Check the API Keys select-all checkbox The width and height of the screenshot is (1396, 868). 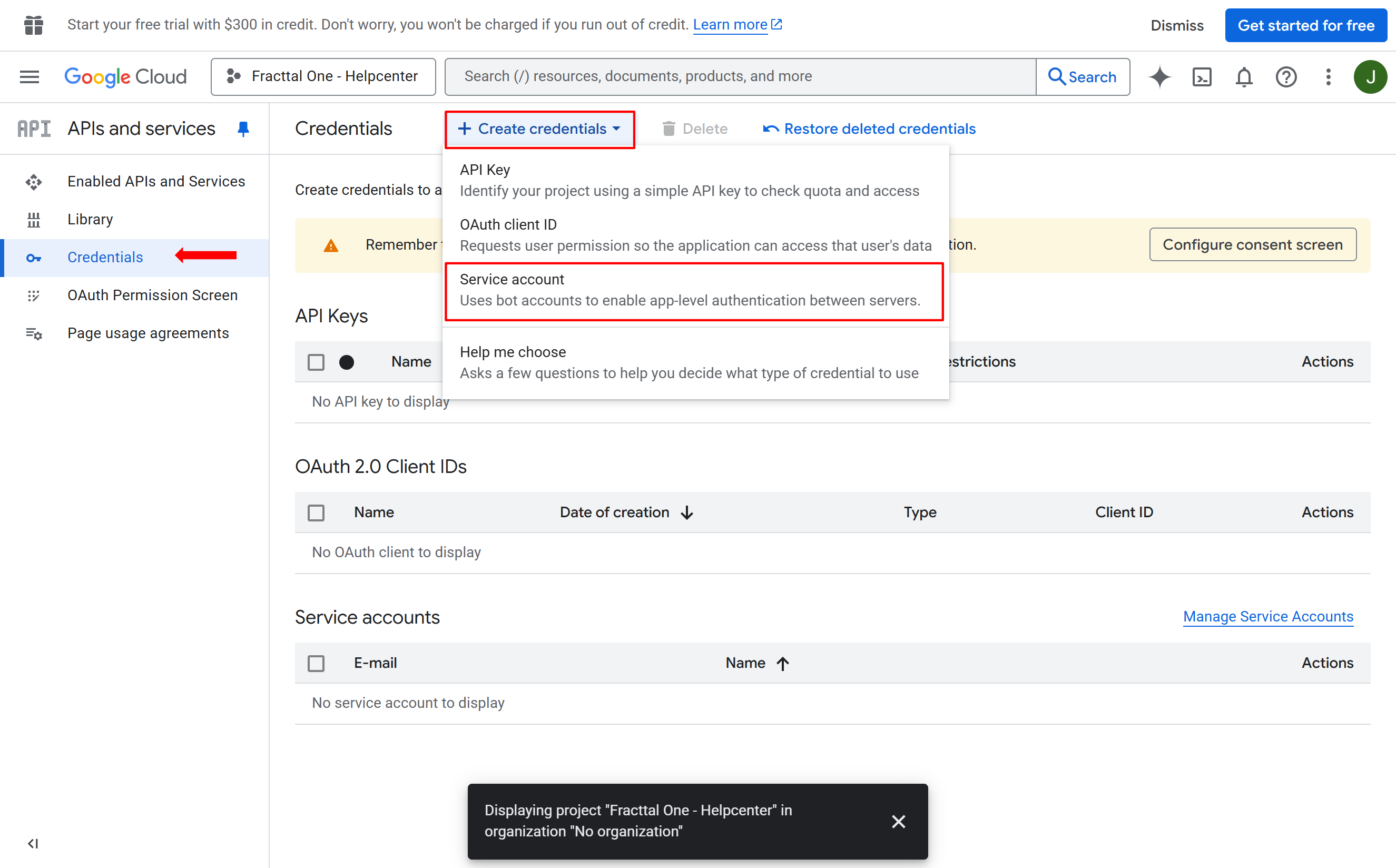316,362
